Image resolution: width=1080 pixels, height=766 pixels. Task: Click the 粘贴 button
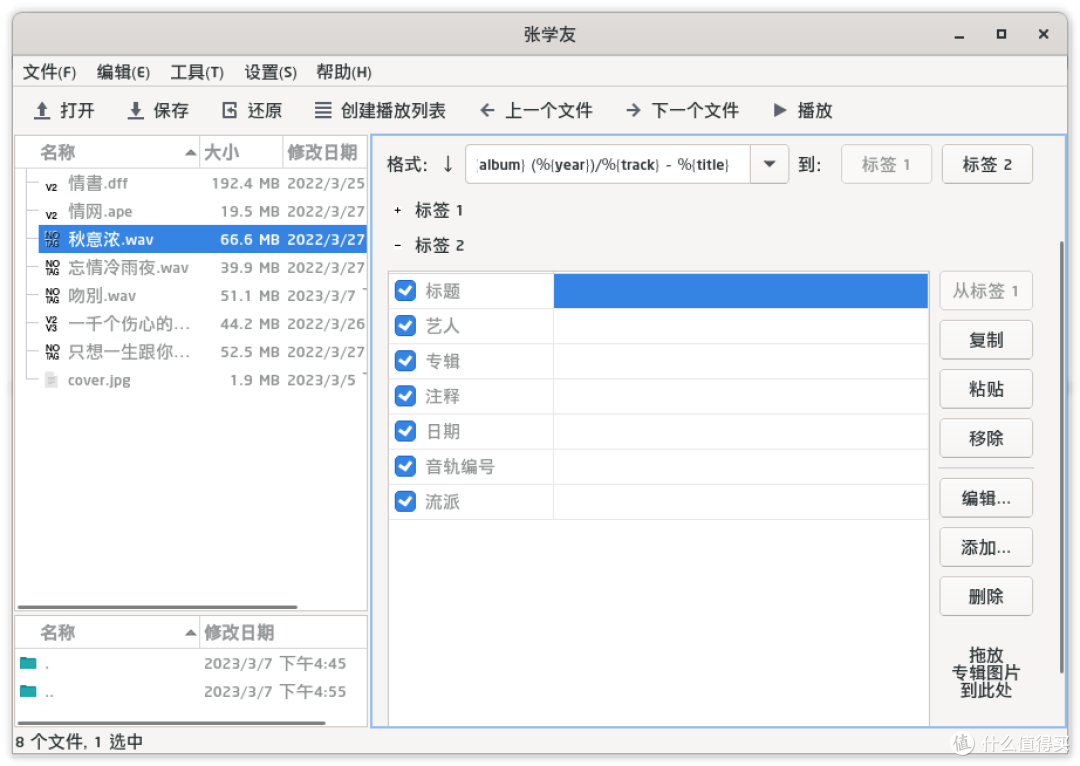tap(986, 389)
